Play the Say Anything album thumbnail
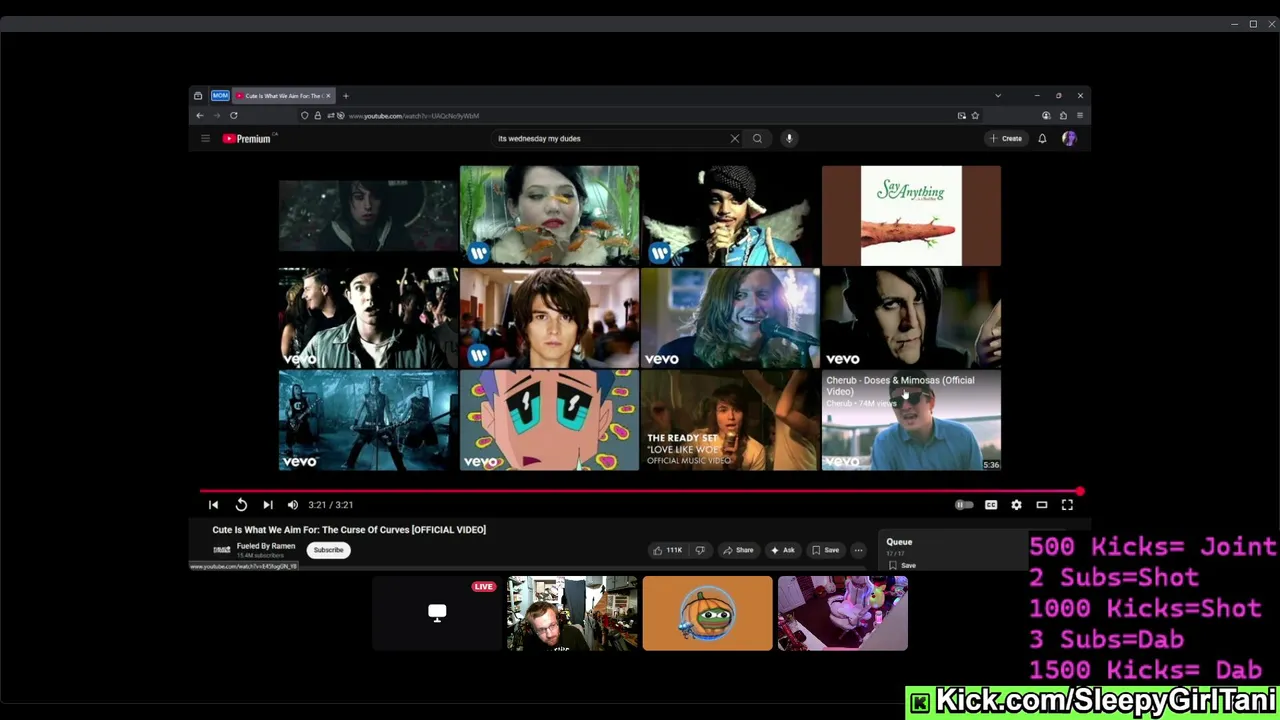Screen dimensions: 1280x720 pos(911,216)
